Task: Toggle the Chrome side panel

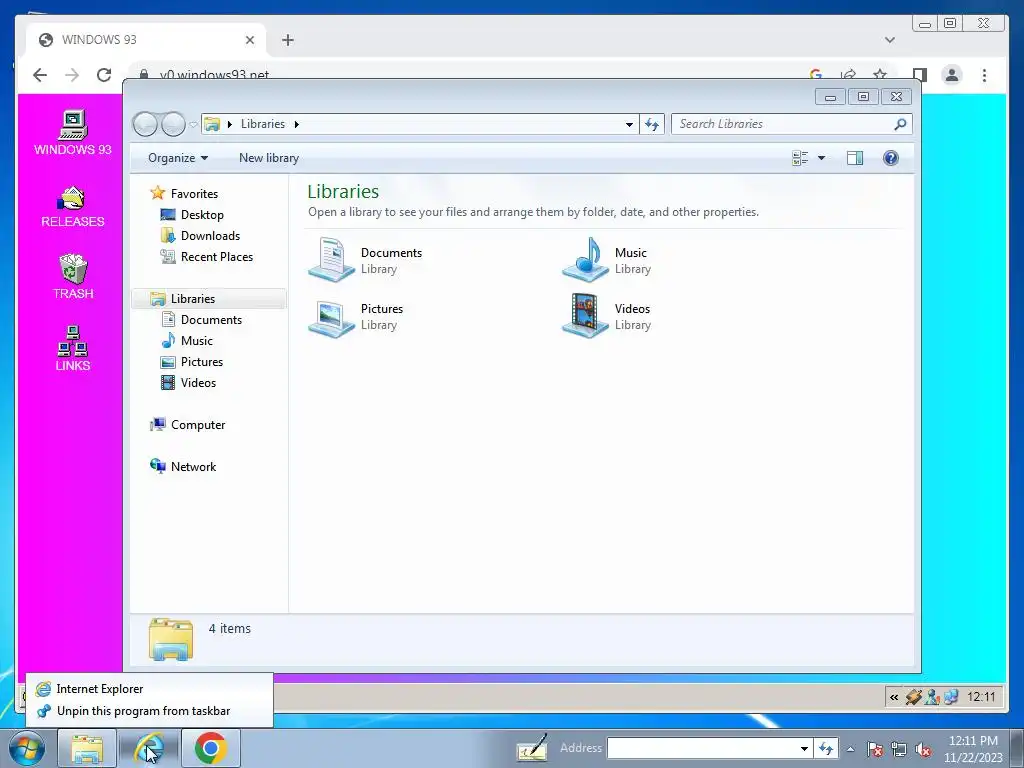Action: [x=920, y=75]
